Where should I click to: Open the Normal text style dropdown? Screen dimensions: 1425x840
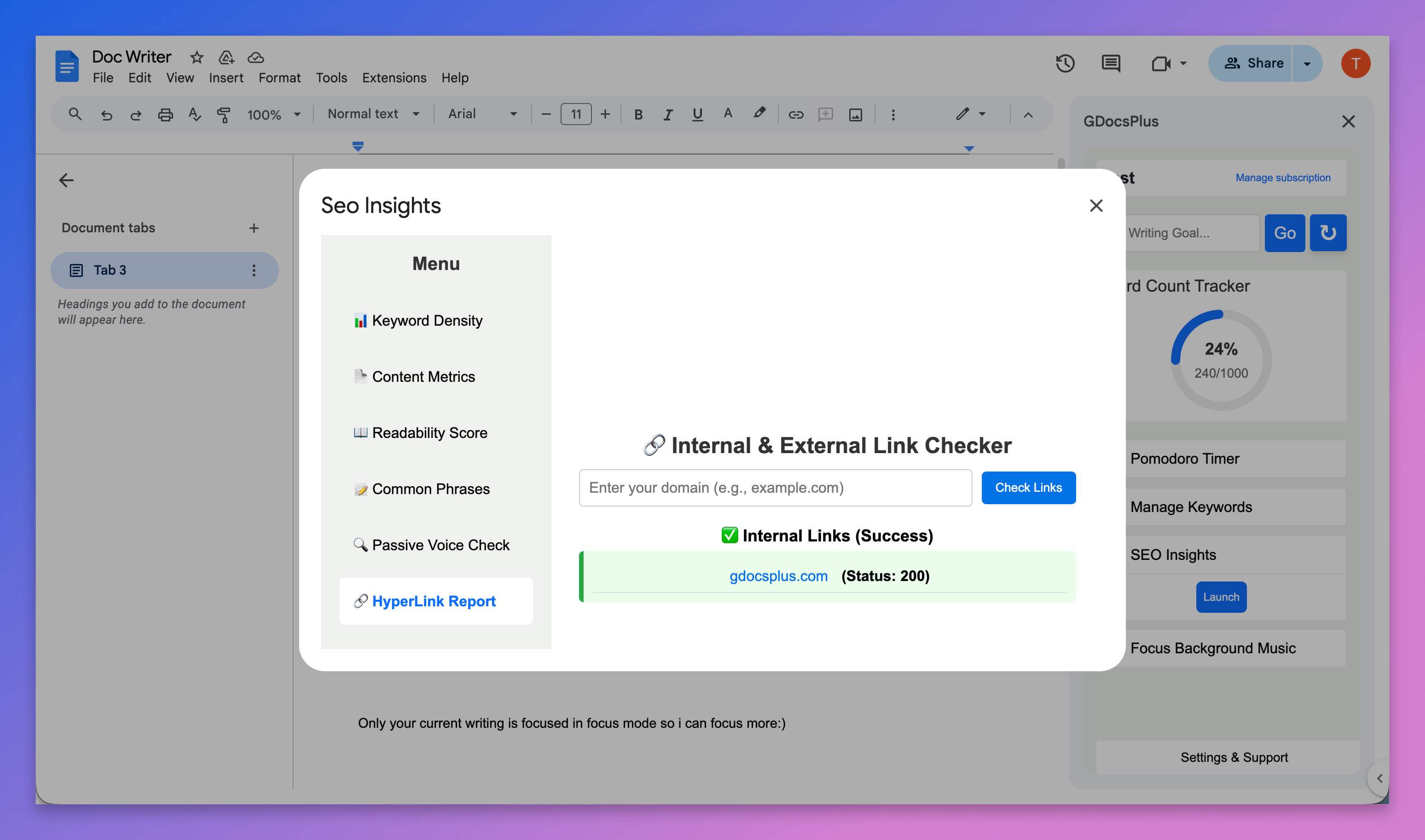(x=374, y=115)
